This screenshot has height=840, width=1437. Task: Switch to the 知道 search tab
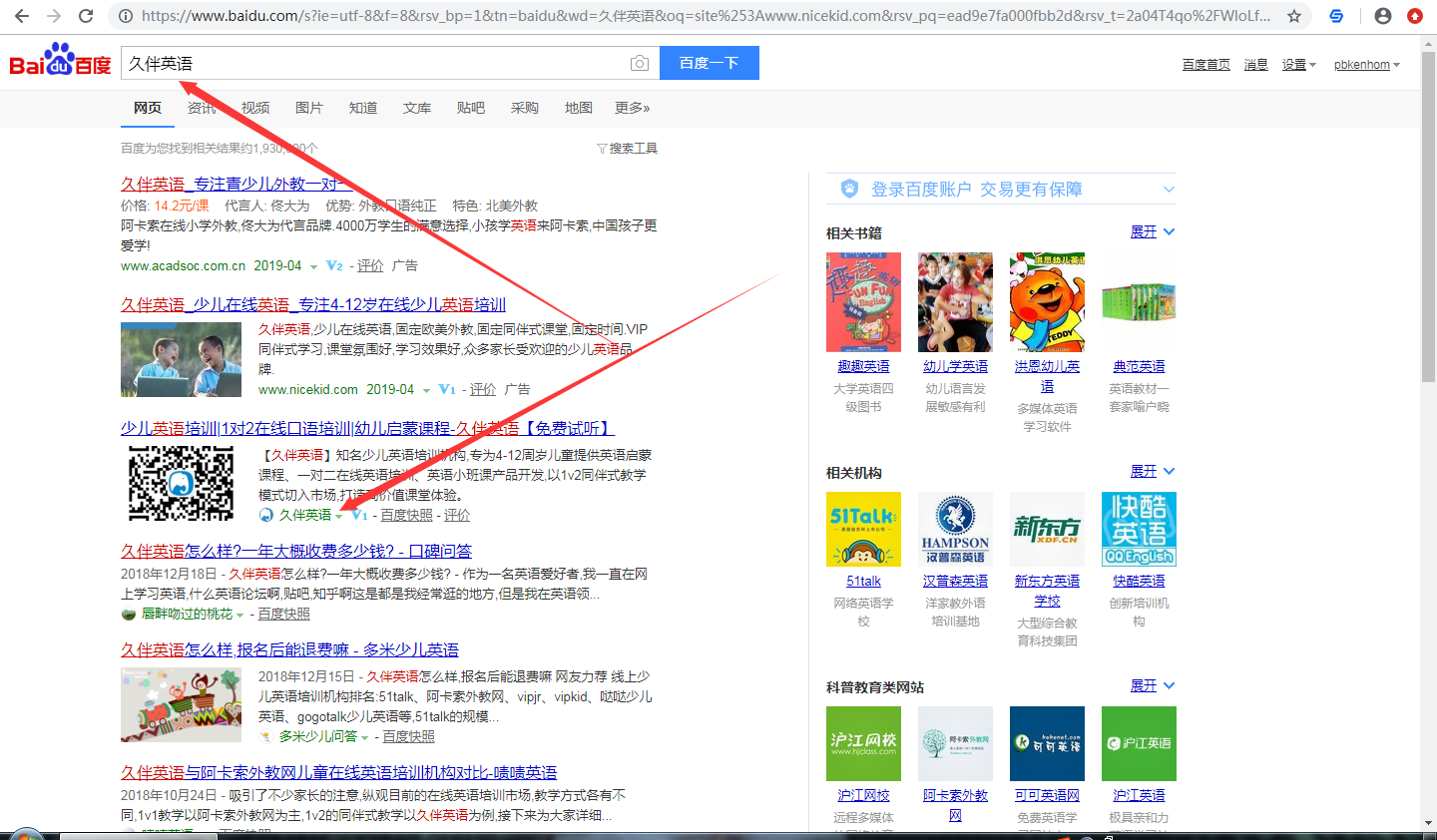click(x=363, y=108)
